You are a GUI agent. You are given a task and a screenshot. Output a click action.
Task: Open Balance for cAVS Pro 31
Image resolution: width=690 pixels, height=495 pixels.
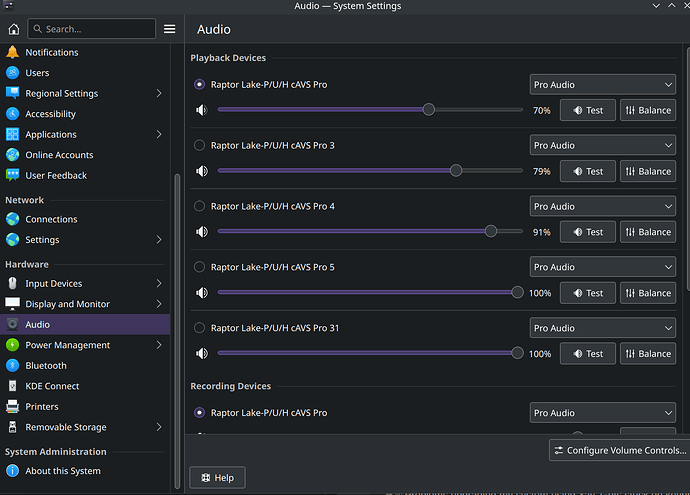(x=648, y=354)
